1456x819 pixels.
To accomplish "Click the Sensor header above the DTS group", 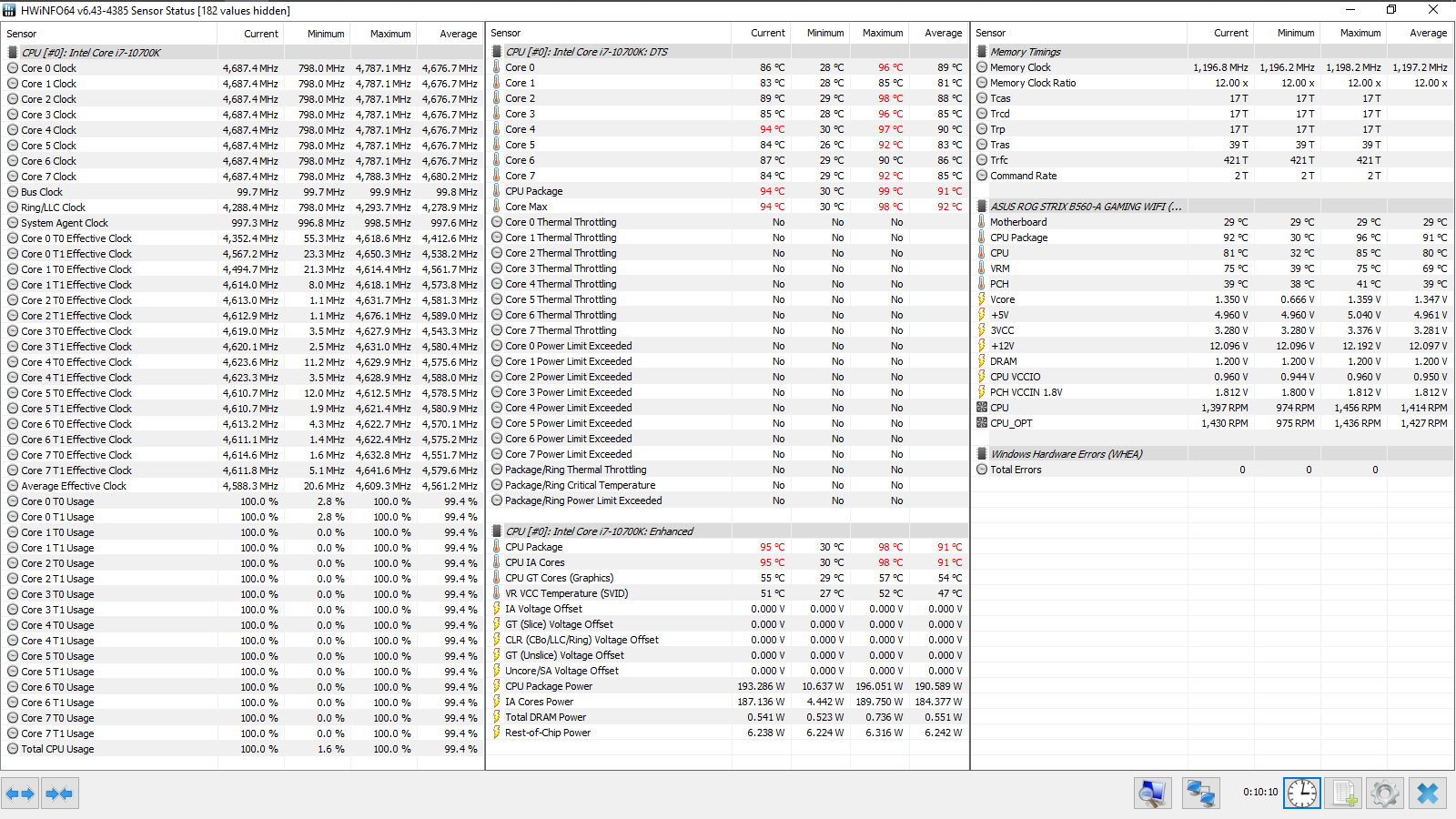I will 506,33.
